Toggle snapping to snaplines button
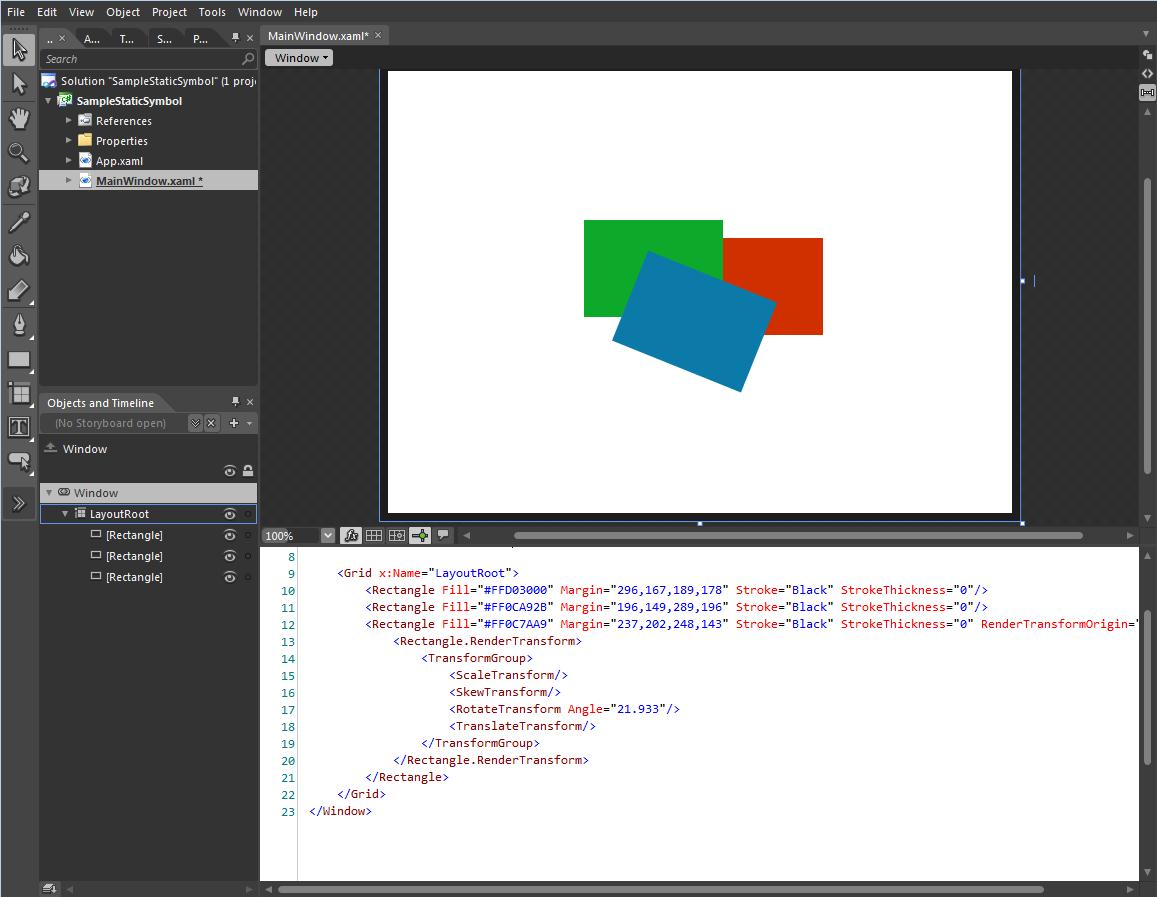The width and height of the screenshot is (1157, 897). pyautogui.click(x=420, y=536)
